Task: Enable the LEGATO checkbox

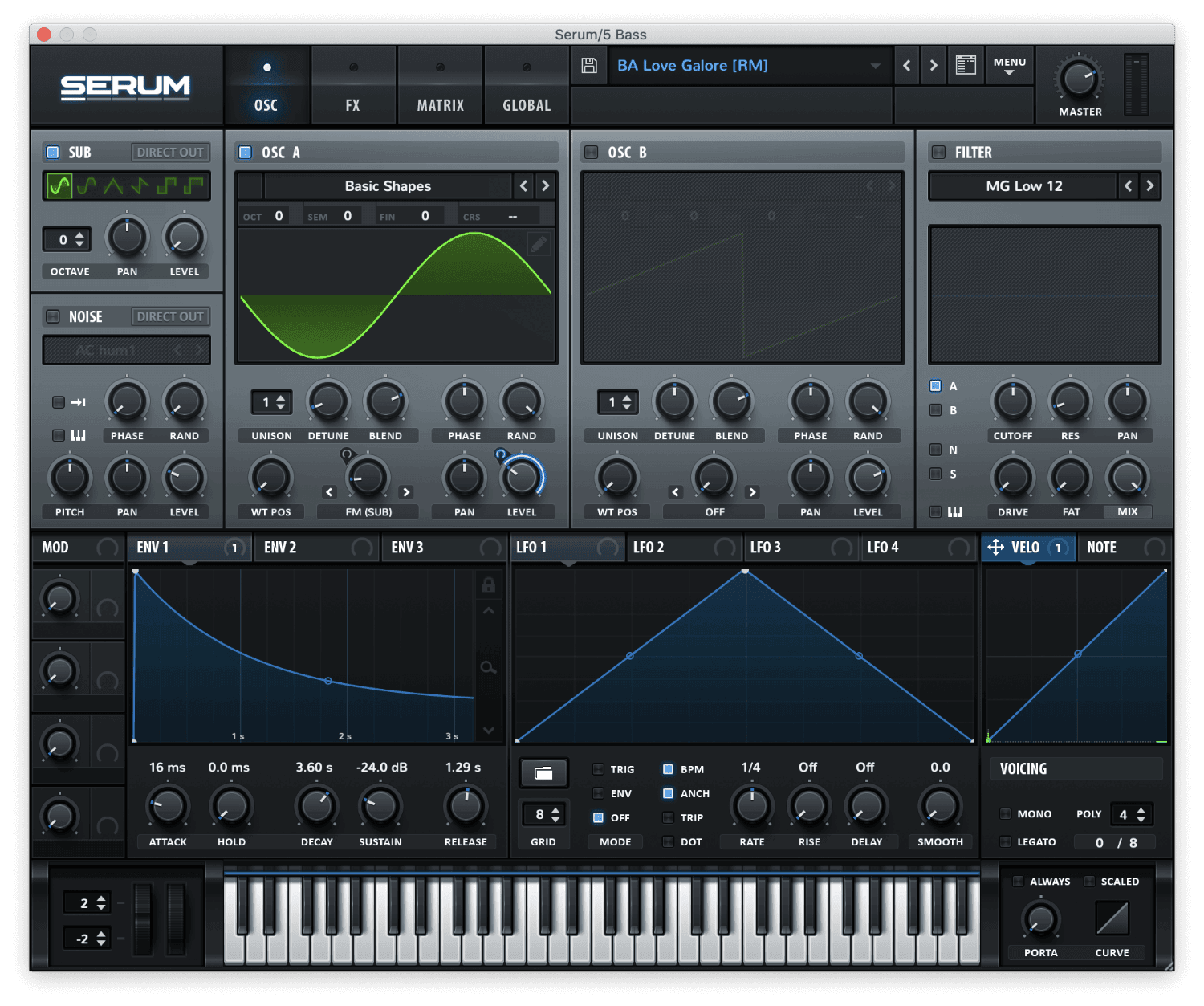Action: pos(1005,841)
